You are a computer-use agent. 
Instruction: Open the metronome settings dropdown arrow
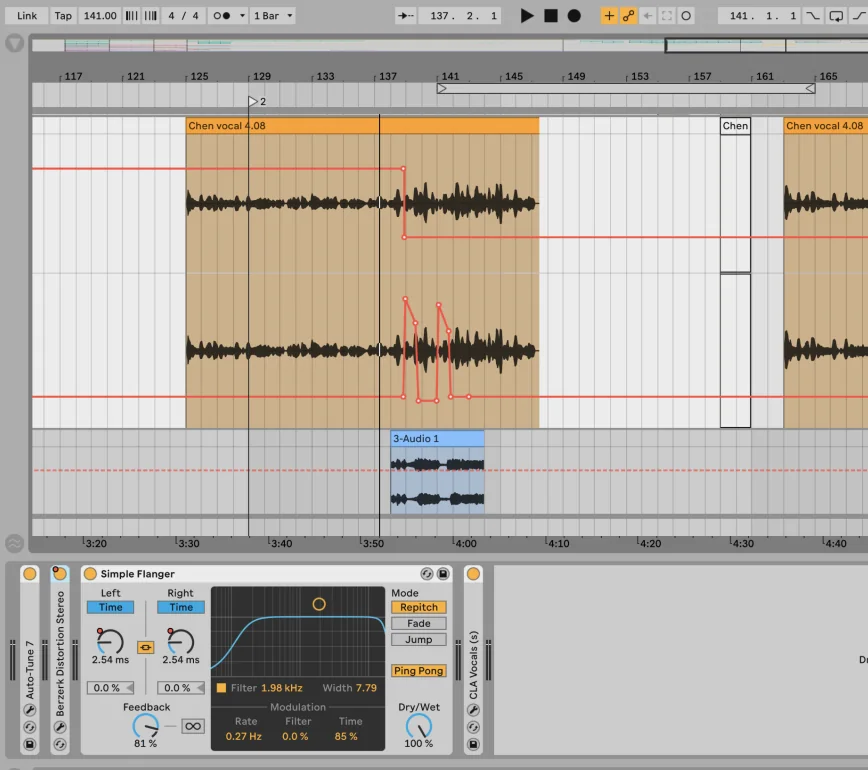242,15
